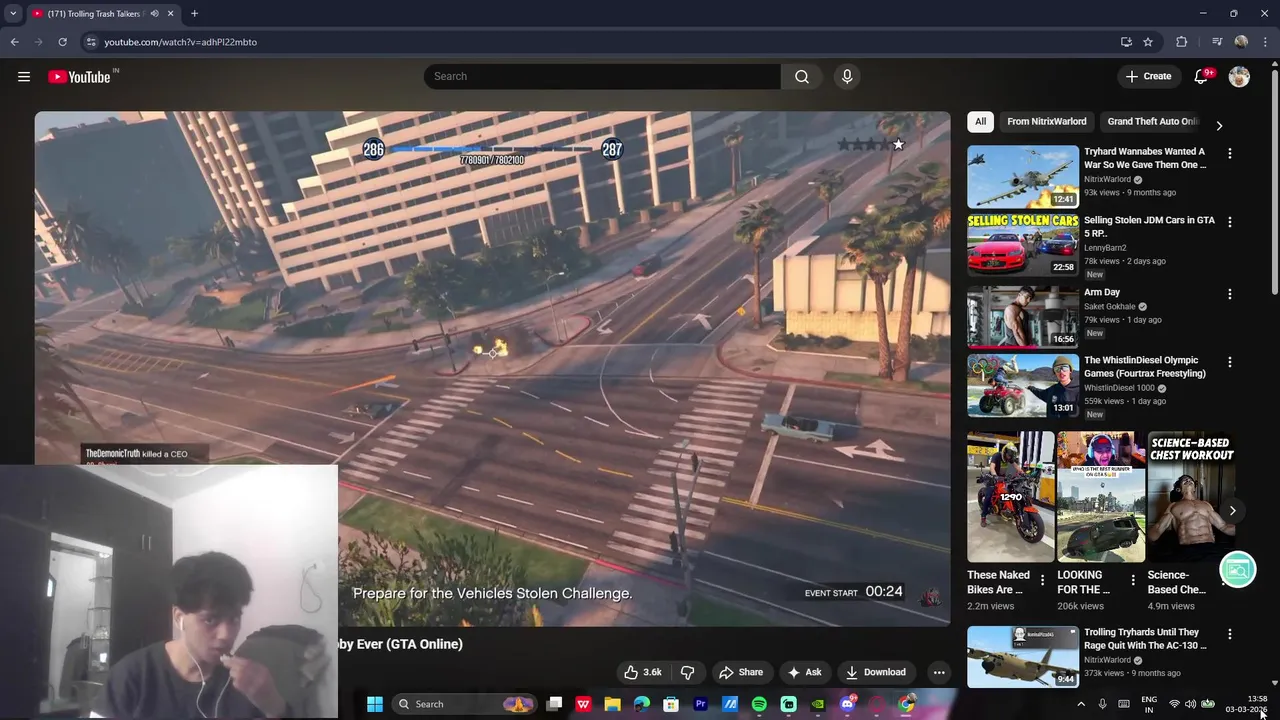Select the Grand Theft Auto Online chip
The height and width of the screenshot is (720, 1280).
[x=1151, y=121]
